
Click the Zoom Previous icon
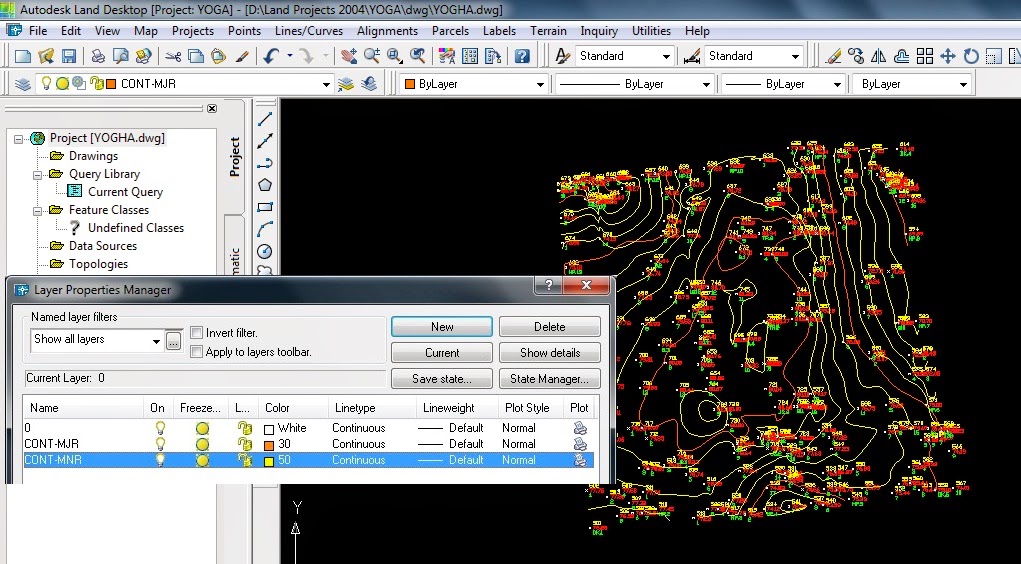(417, 57)
